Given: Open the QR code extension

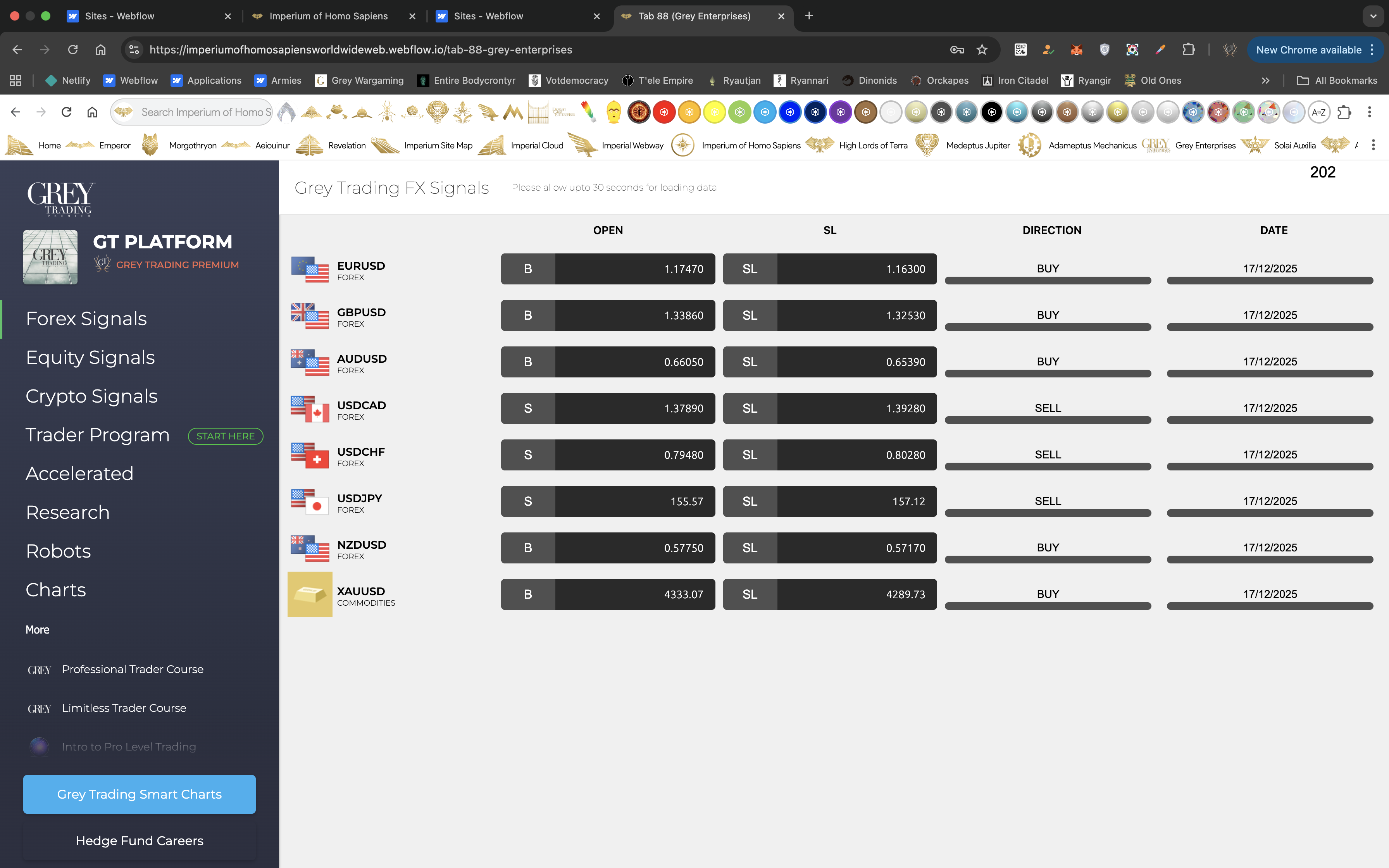Looking at the screenshot, I should tap(1020, 50).
